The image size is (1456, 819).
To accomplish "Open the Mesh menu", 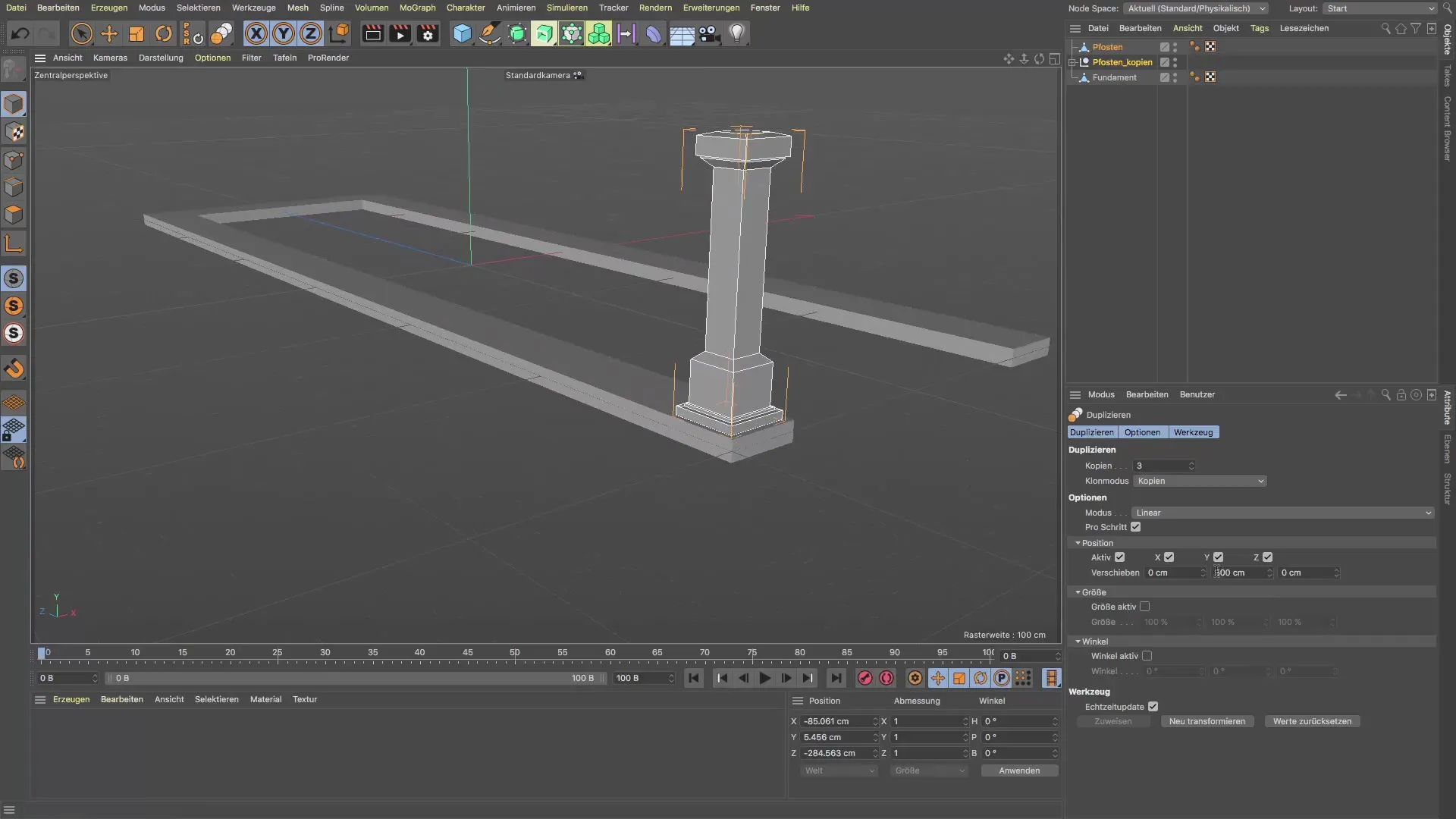I will click(x=297, y=8).
